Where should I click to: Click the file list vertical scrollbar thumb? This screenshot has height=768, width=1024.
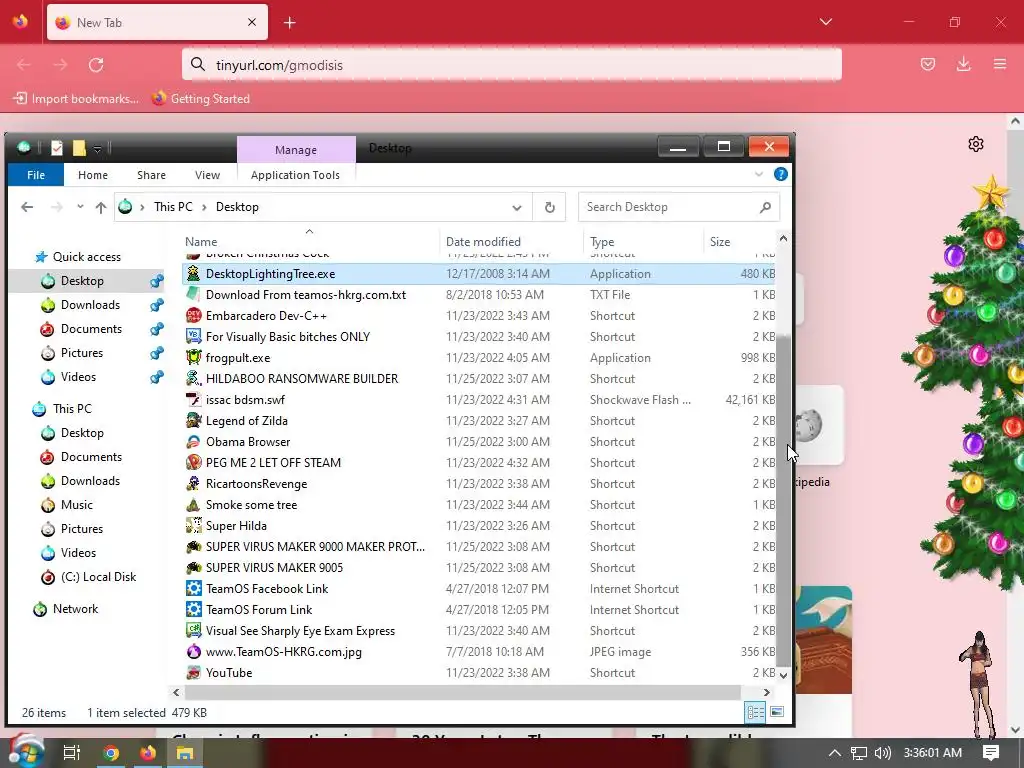click(783, 501)
